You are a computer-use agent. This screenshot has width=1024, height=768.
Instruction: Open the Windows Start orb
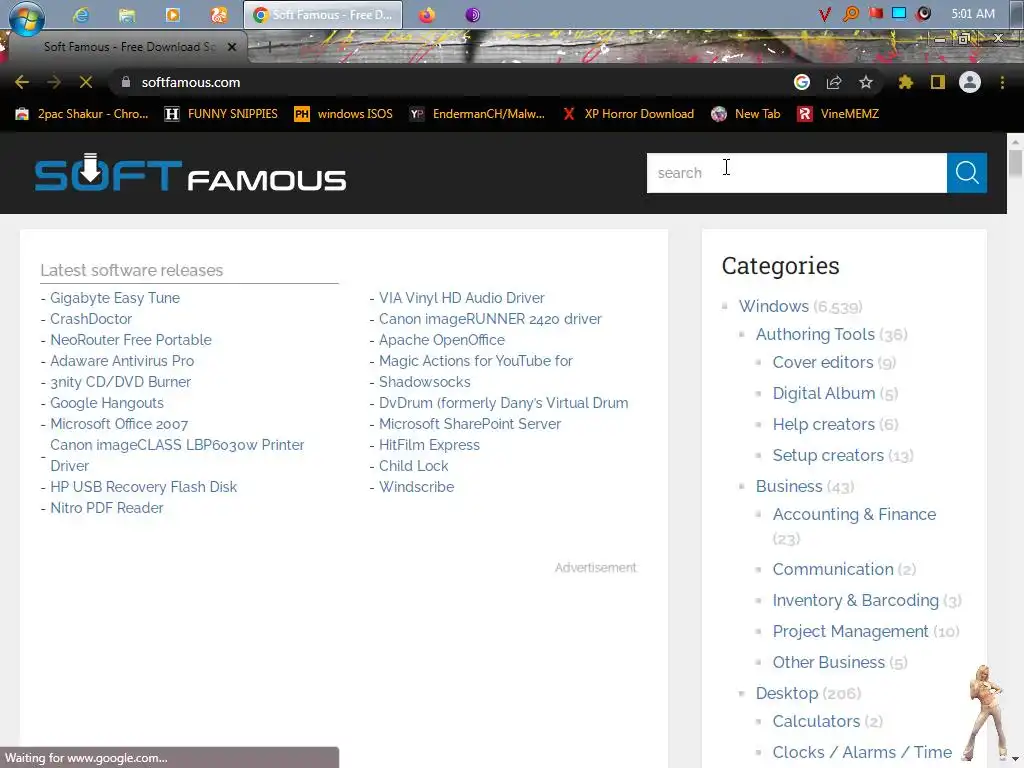point(26,16)
